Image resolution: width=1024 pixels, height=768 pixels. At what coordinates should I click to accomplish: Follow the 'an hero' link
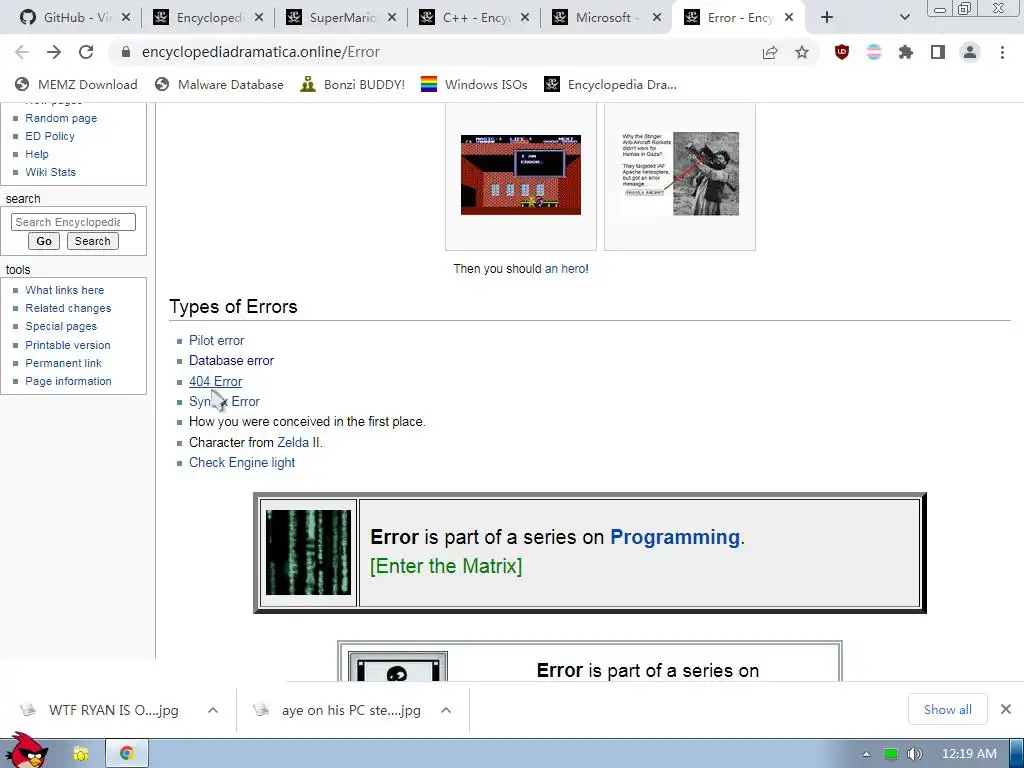[566, 268]
